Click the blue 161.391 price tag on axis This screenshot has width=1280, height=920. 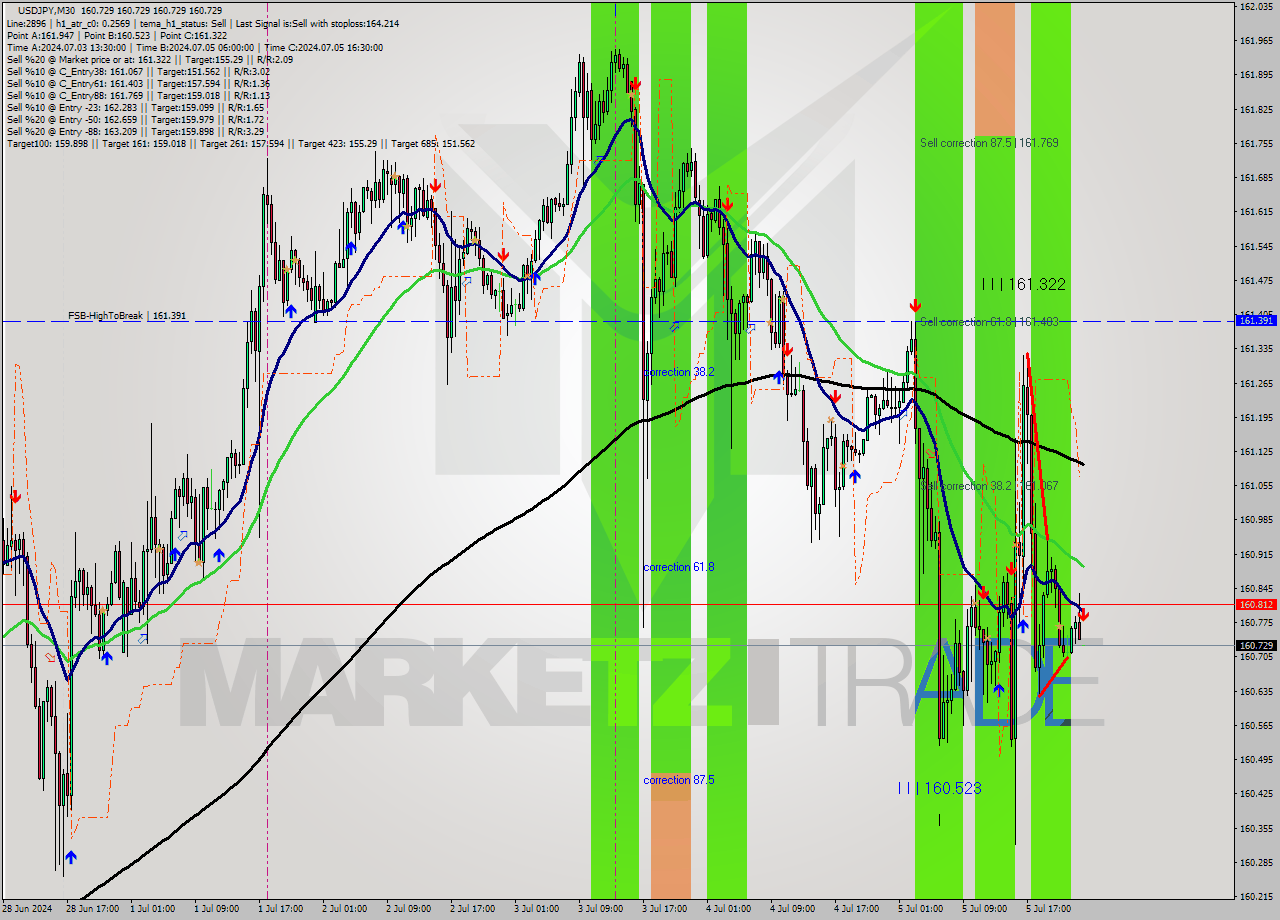click(x=1256, y=321)
